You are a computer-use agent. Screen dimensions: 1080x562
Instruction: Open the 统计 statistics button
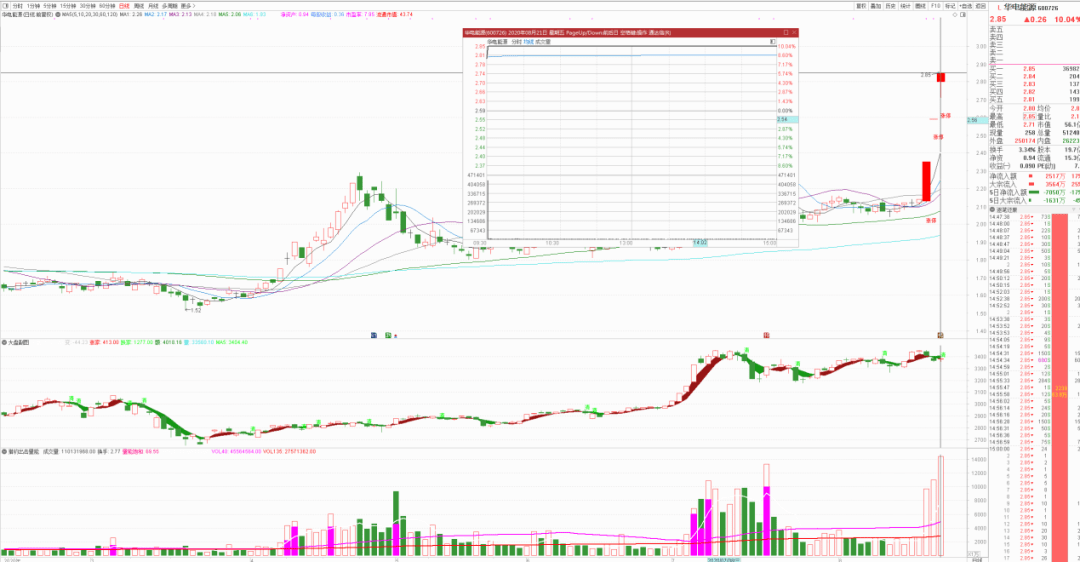[x=906, y=6]
